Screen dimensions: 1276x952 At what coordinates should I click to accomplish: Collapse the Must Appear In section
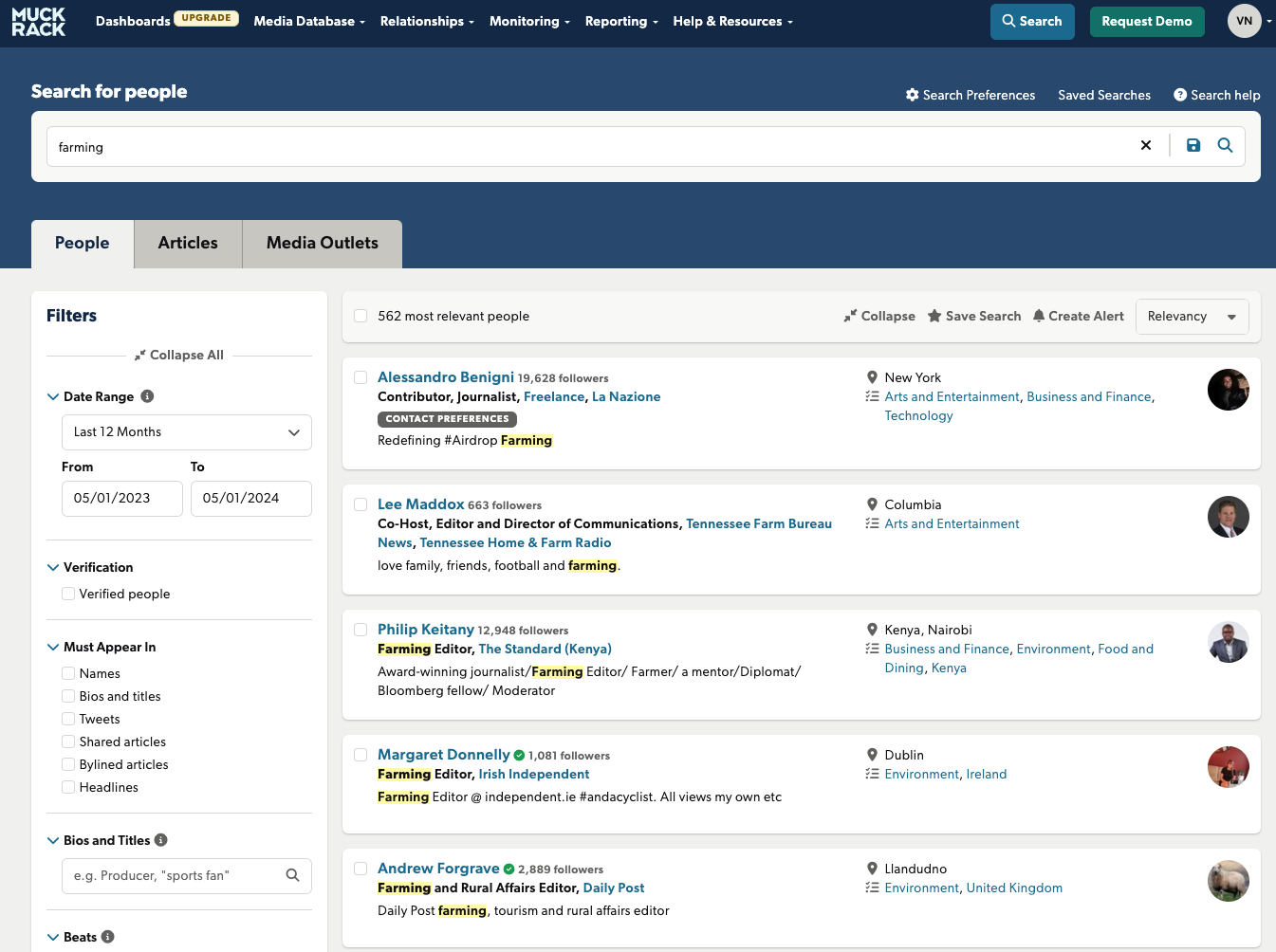point(53,647)
